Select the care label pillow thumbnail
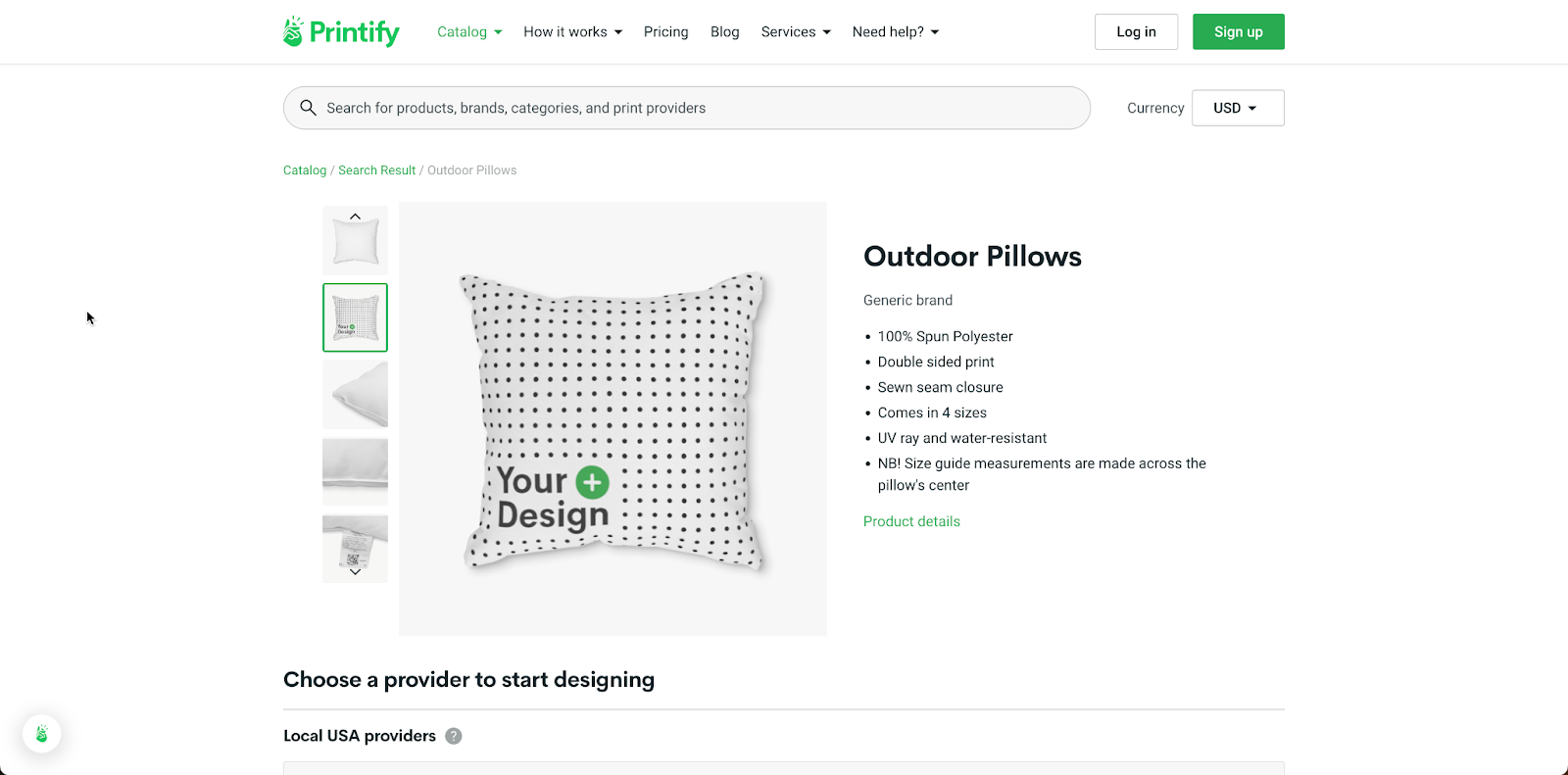This screenshot has width=1568, height=775. click(355, 548)
